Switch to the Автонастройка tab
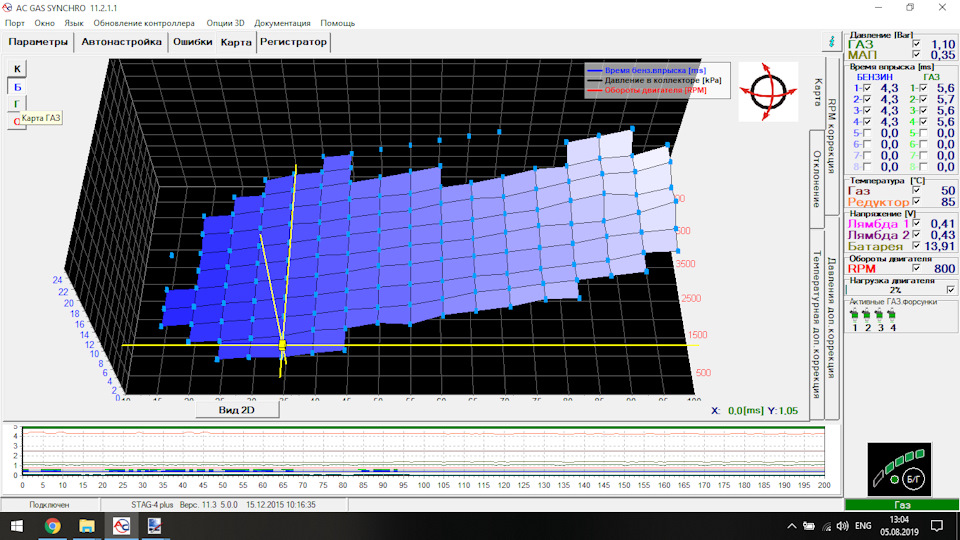 (121, 42)
